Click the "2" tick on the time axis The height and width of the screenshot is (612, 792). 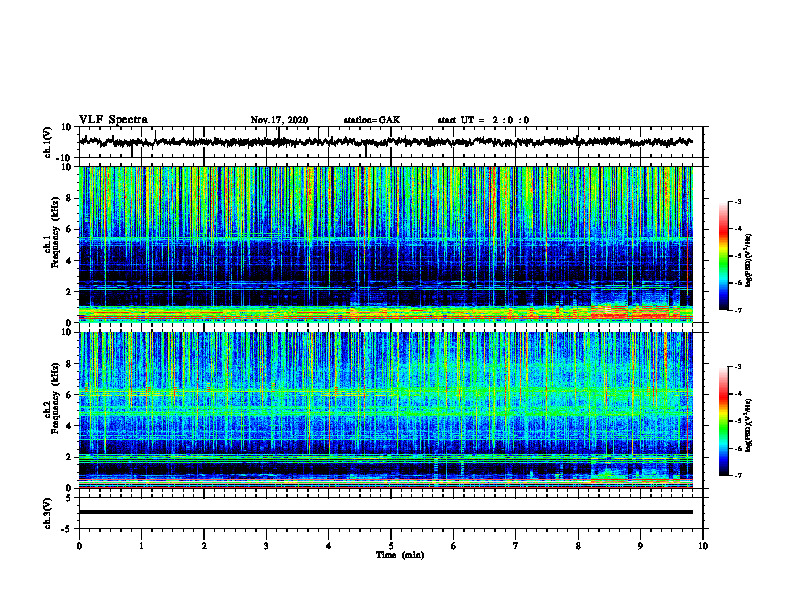(204, 546)
